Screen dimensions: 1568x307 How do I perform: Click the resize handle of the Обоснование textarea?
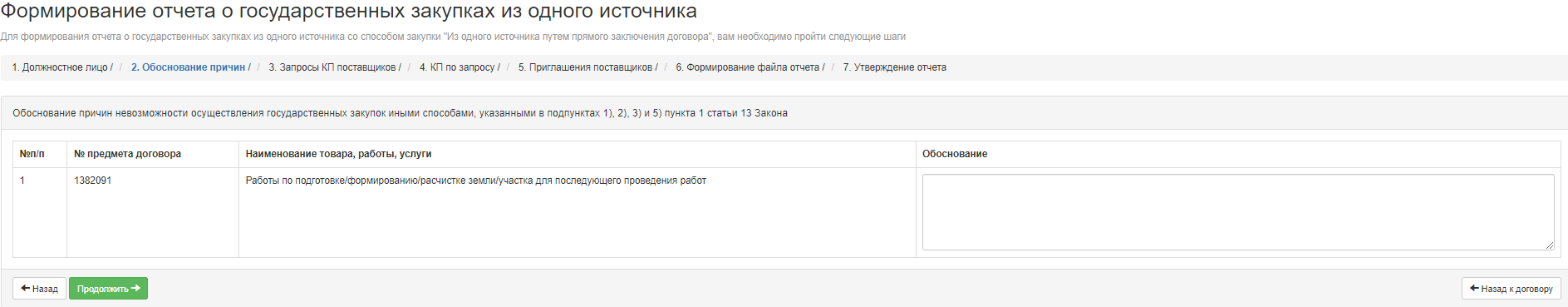[1550, 245]
